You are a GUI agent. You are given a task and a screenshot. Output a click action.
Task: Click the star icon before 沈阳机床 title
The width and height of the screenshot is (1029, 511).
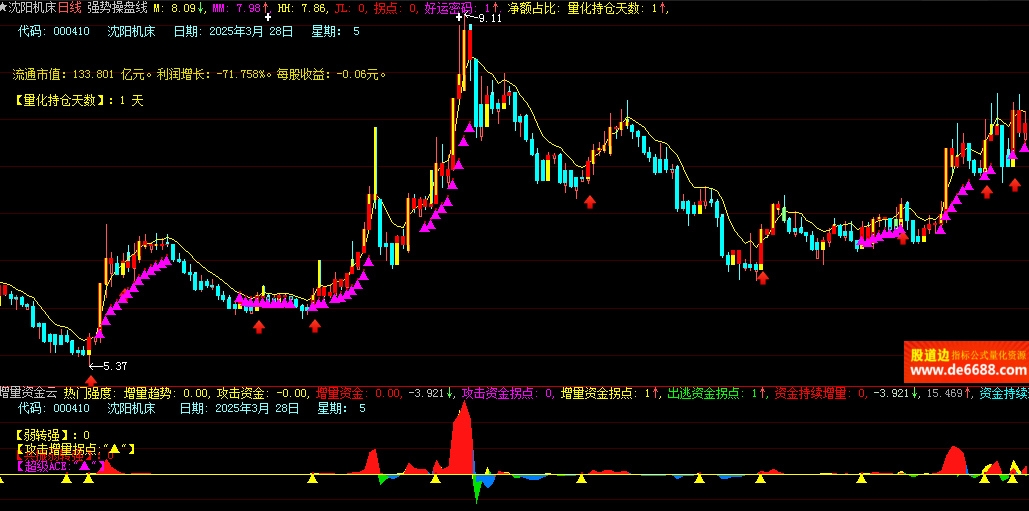(x=4, y=8)
